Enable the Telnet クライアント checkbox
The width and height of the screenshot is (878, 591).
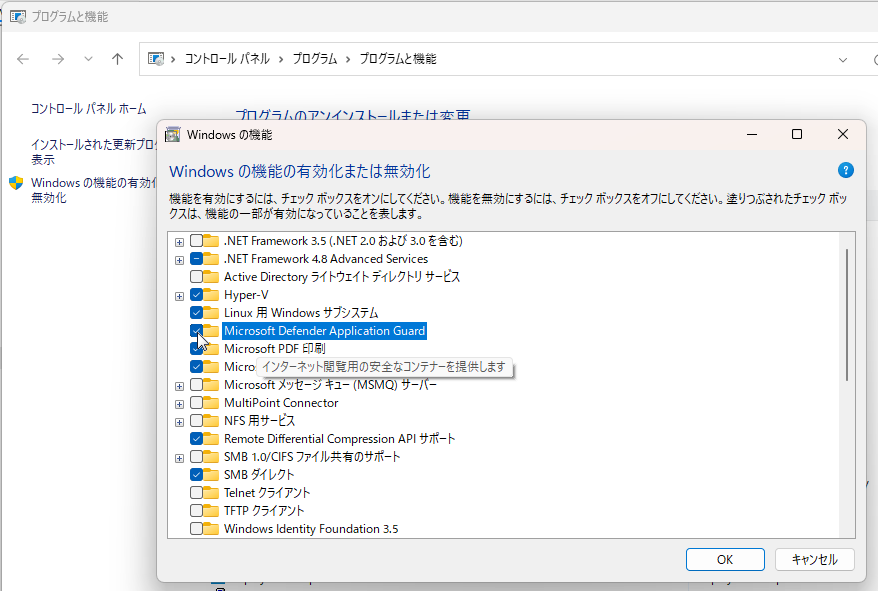point(194,493)
